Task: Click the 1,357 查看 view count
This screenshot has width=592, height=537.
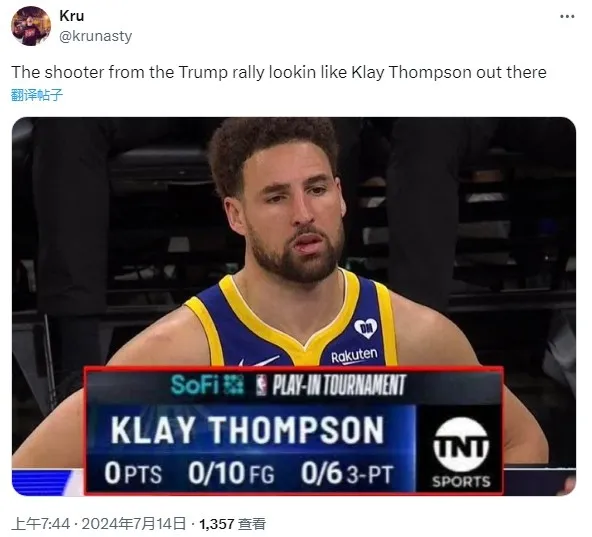Action: (232, 524)
